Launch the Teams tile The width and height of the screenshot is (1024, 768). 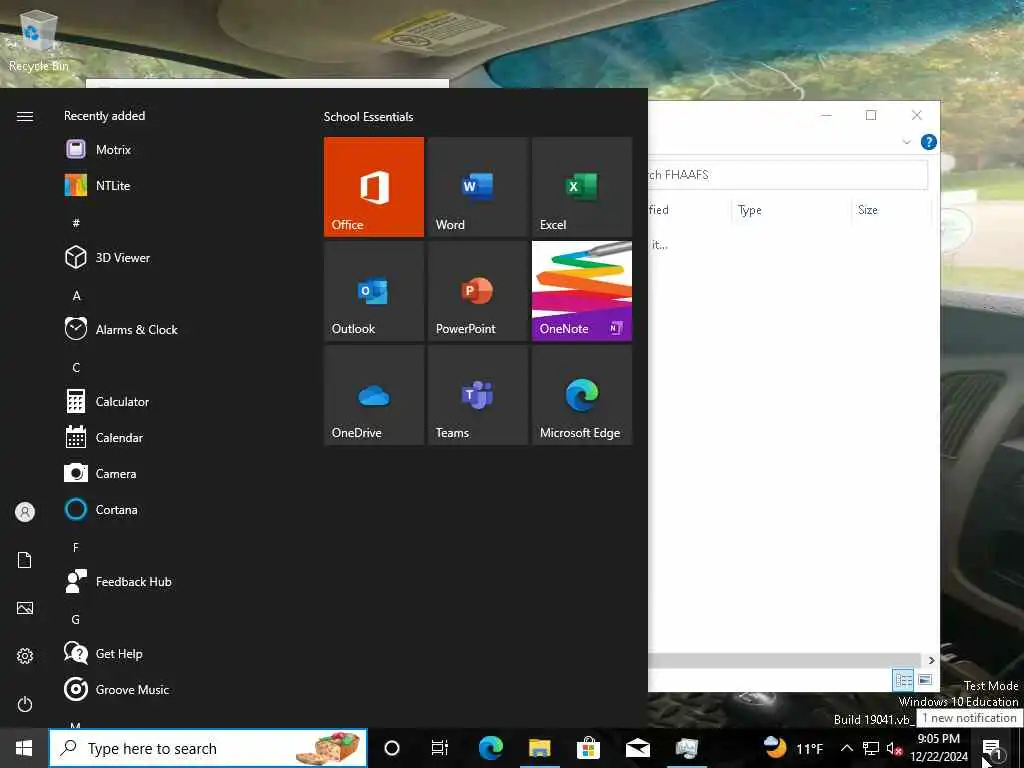click(x=477, y=395)
